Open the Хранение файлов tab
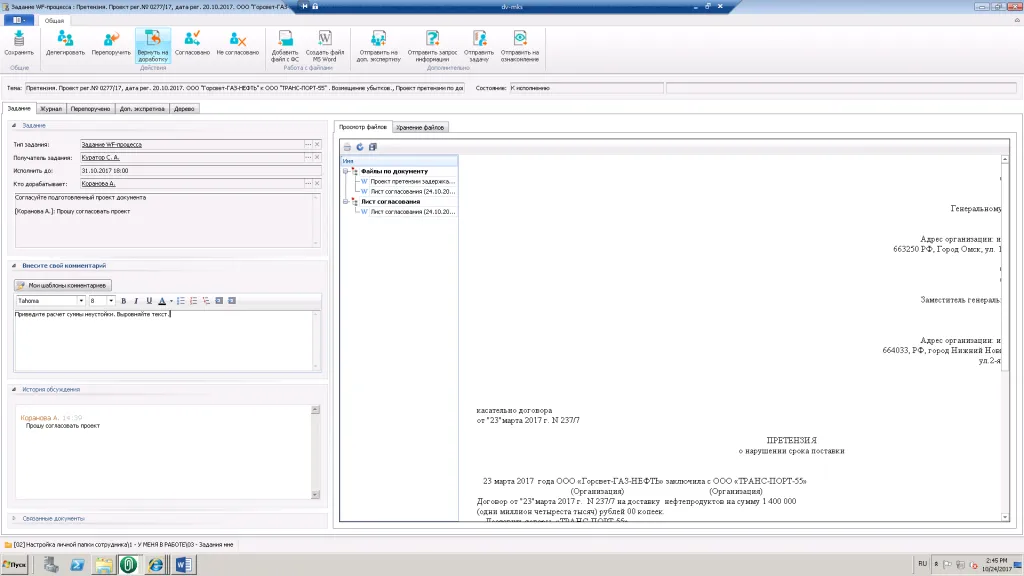1024x576 pixels. tap(420, 127)
